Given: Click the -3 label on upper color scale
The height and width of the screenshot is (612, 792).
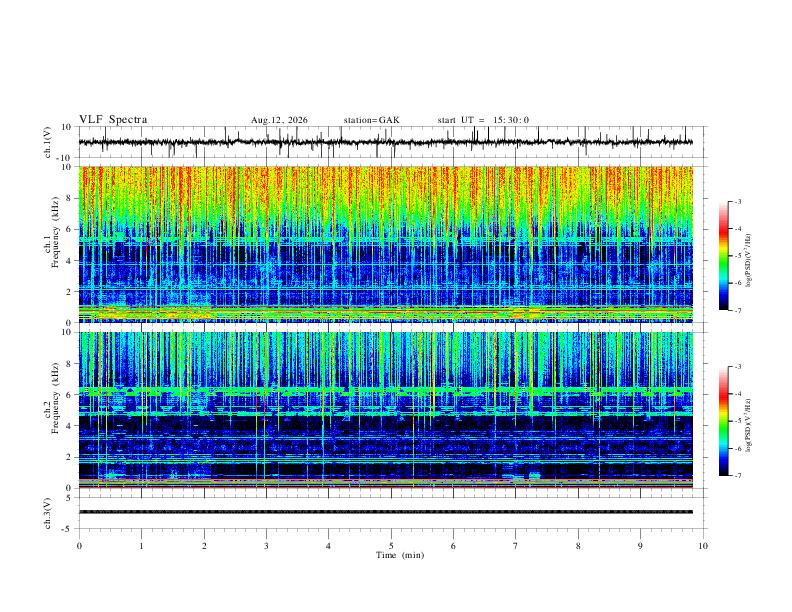Looking at the screenshot, I should point(737,201).
